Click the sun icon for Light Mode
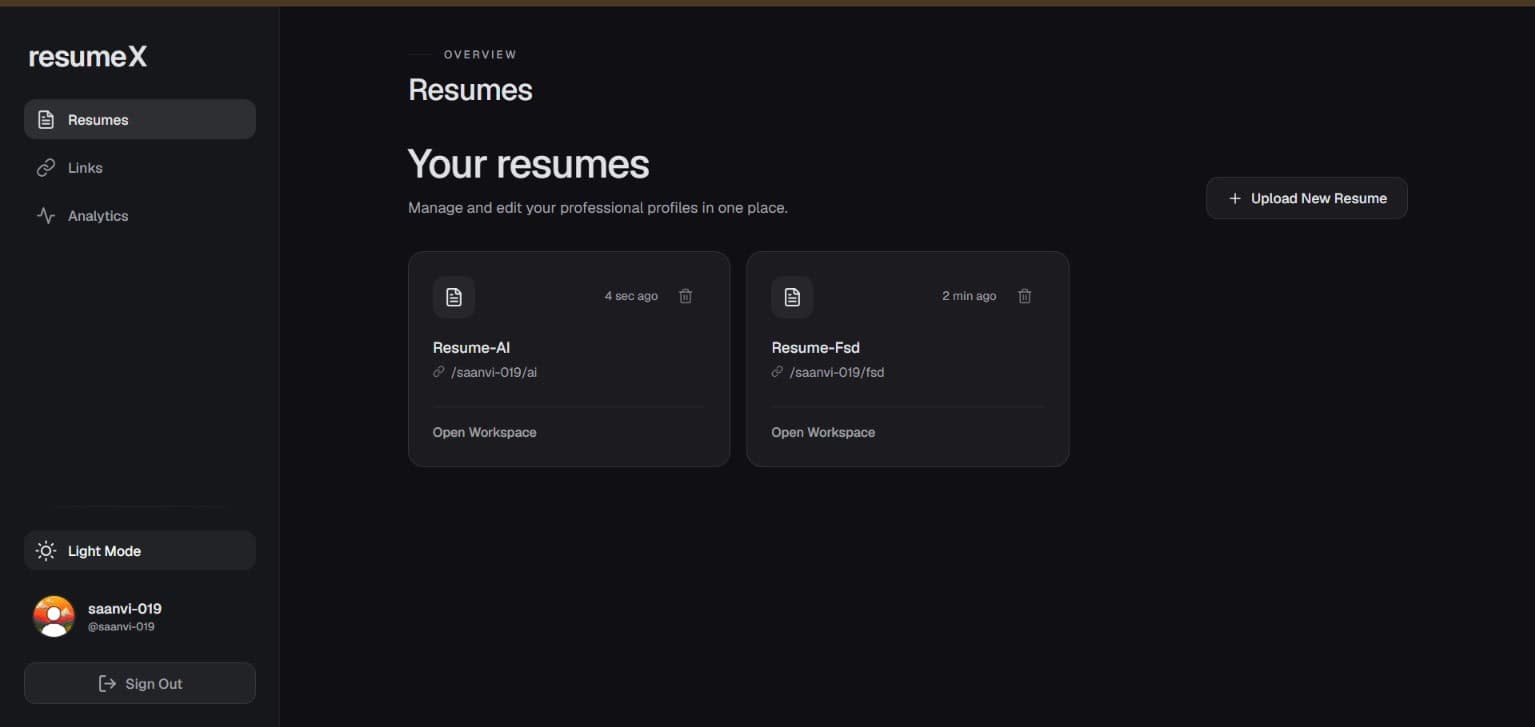1535x727 pixels. pos(46,551)
